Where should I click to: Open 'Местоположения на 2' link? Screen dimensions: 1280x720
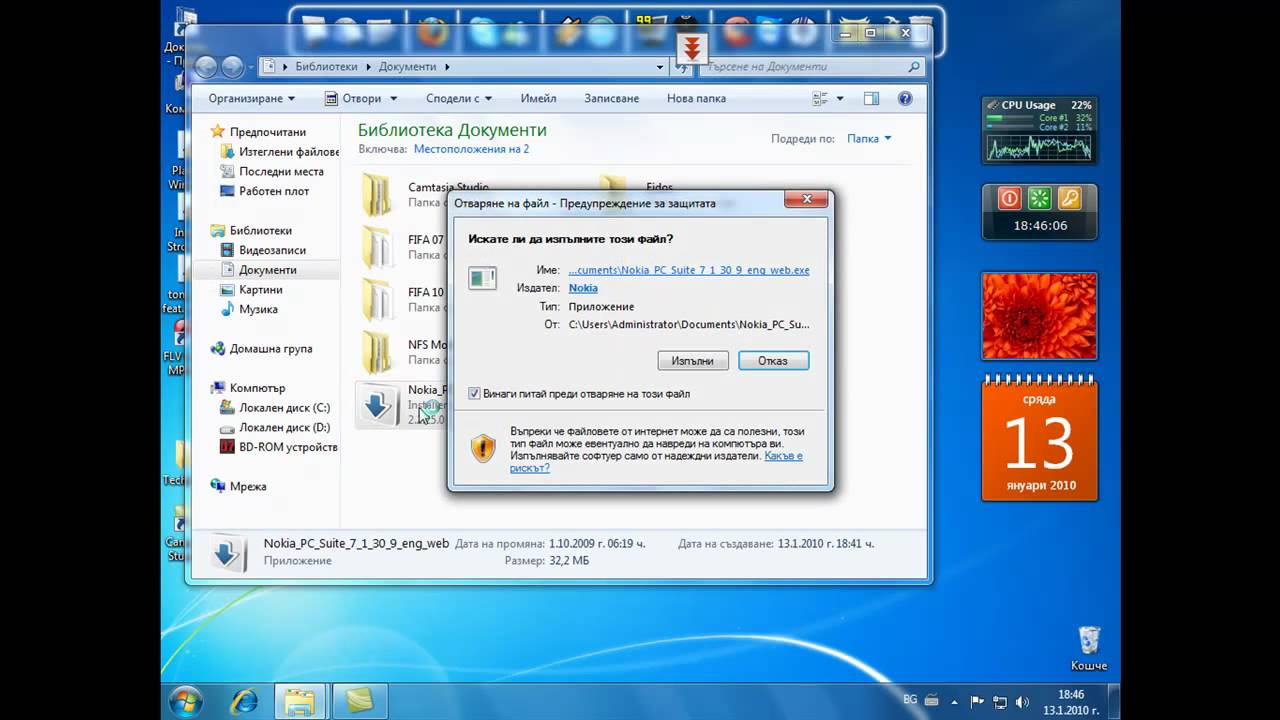coord(471,149)
